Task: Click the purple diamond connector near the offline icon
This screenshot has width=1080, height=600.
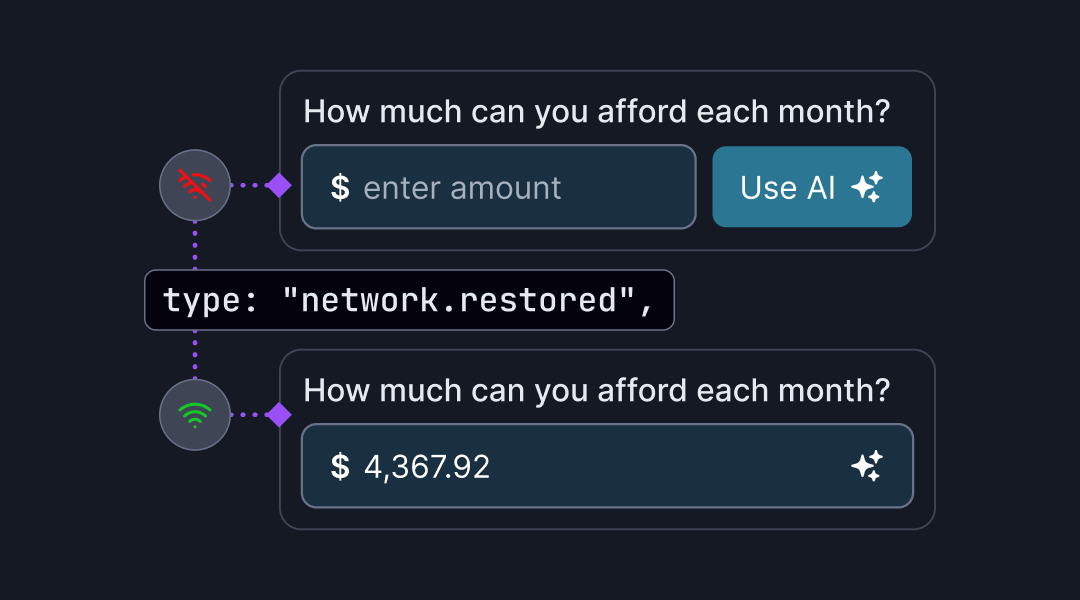Action: (x=277, y=186)
